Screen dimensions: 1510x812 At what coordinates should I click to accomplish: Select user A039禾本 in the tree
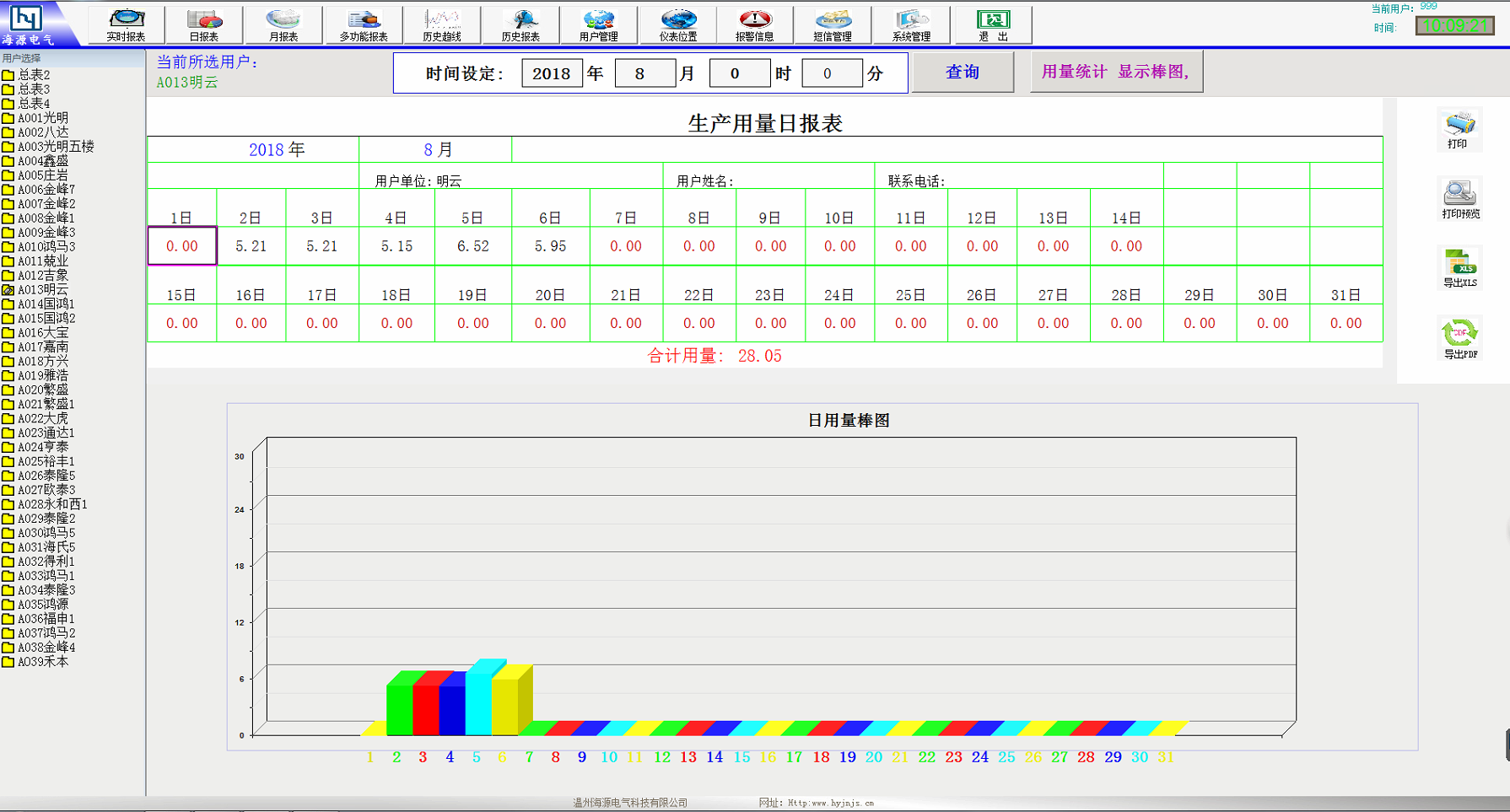43,662
